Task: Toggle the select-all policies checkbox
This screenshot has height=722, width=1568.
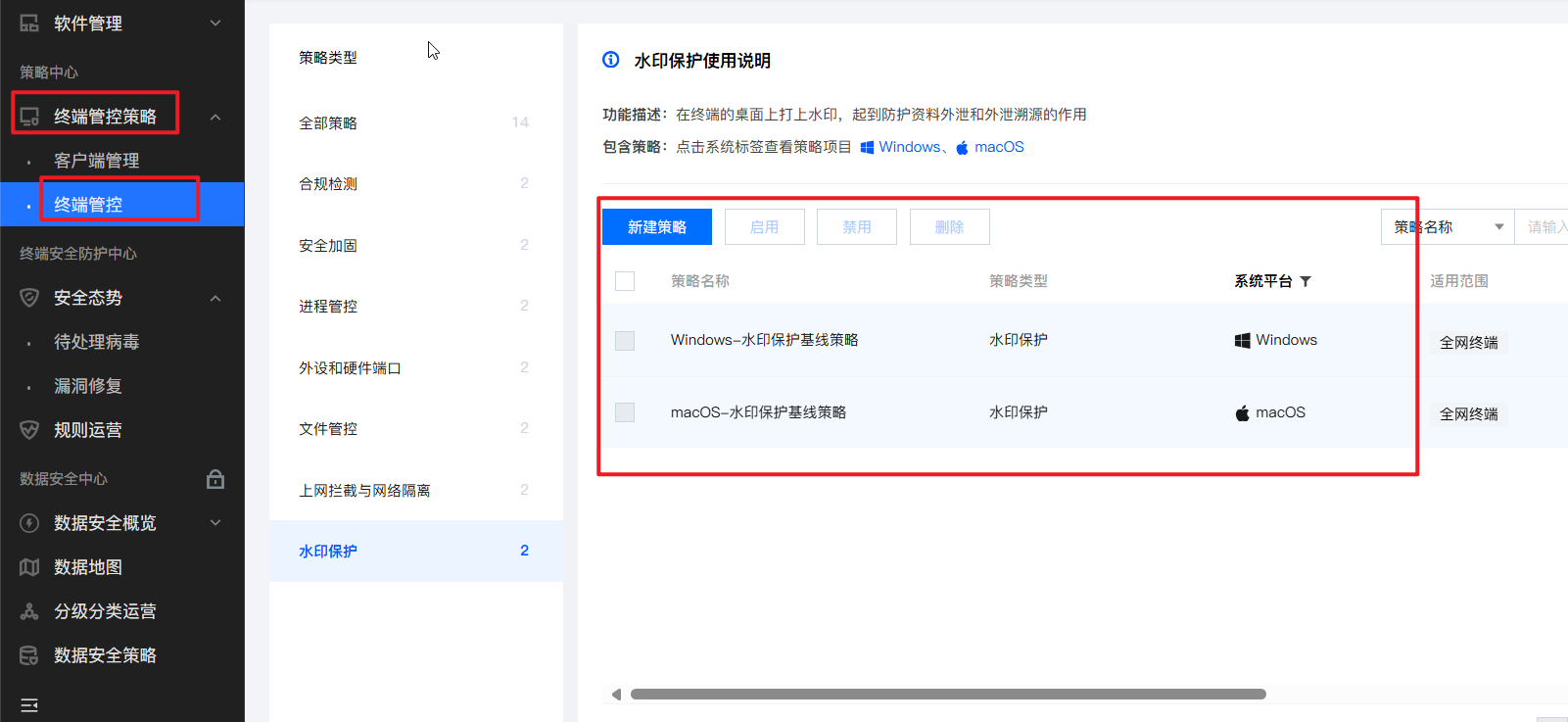Action: click(x=625, y=281)
